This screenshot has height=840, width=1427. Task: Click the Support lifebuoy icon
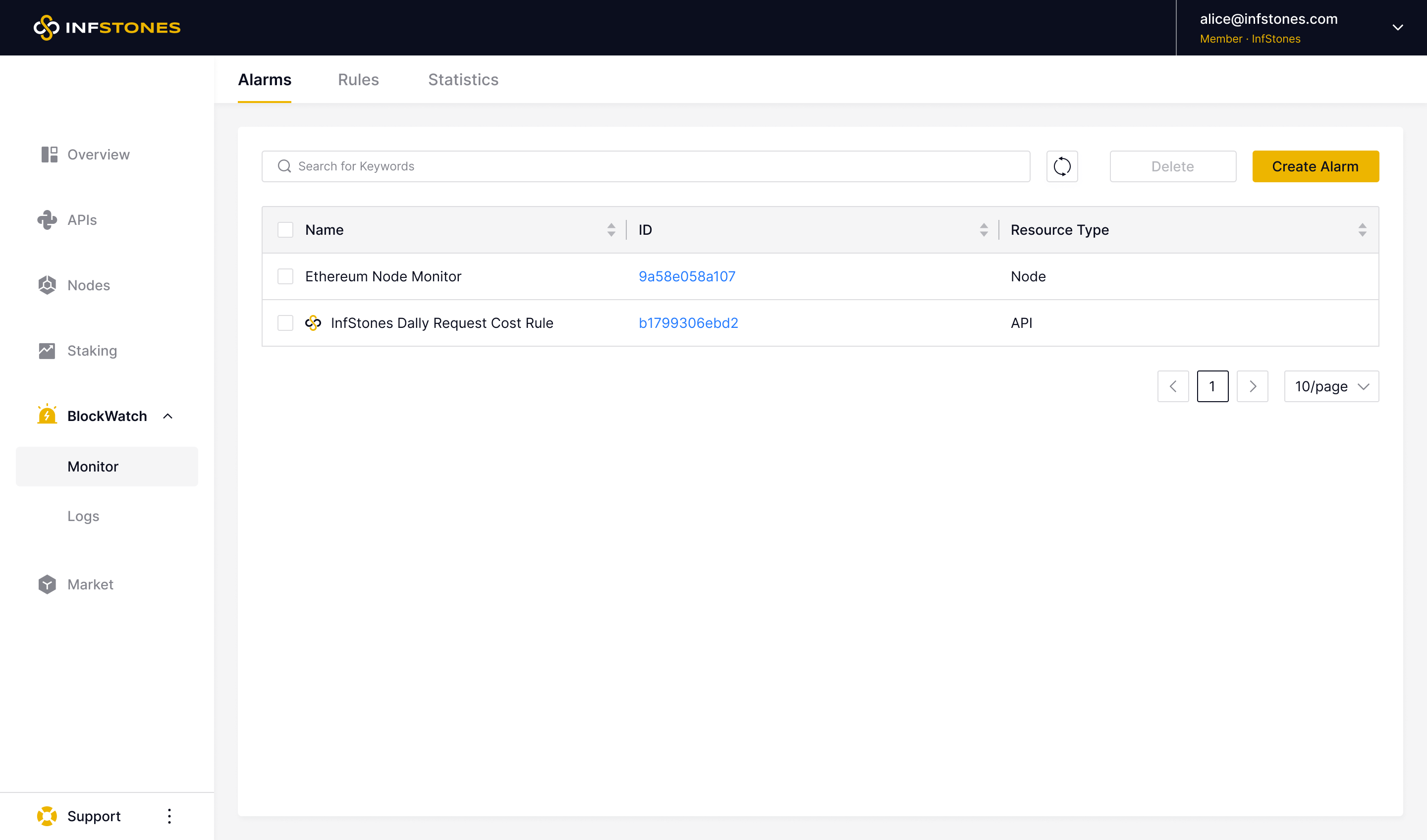tap(47, 816)
